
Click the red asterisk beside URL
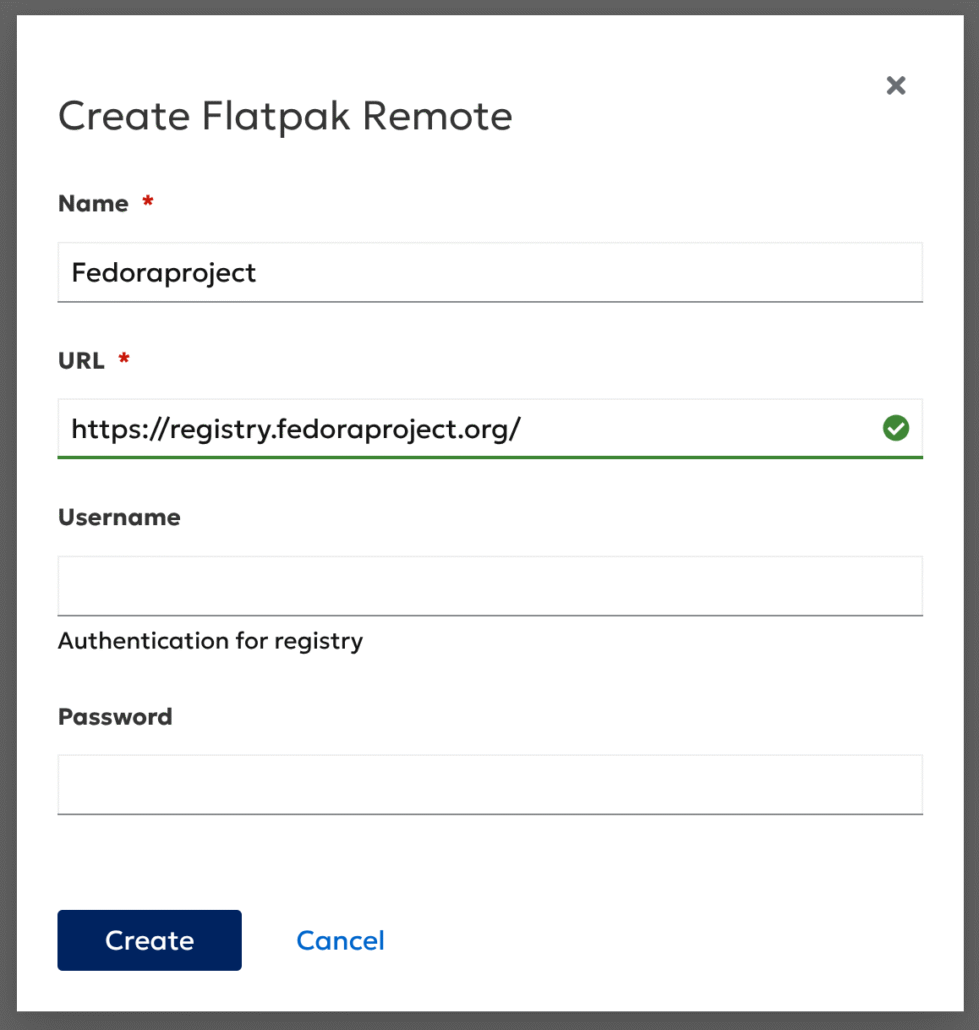pos(124,360)
